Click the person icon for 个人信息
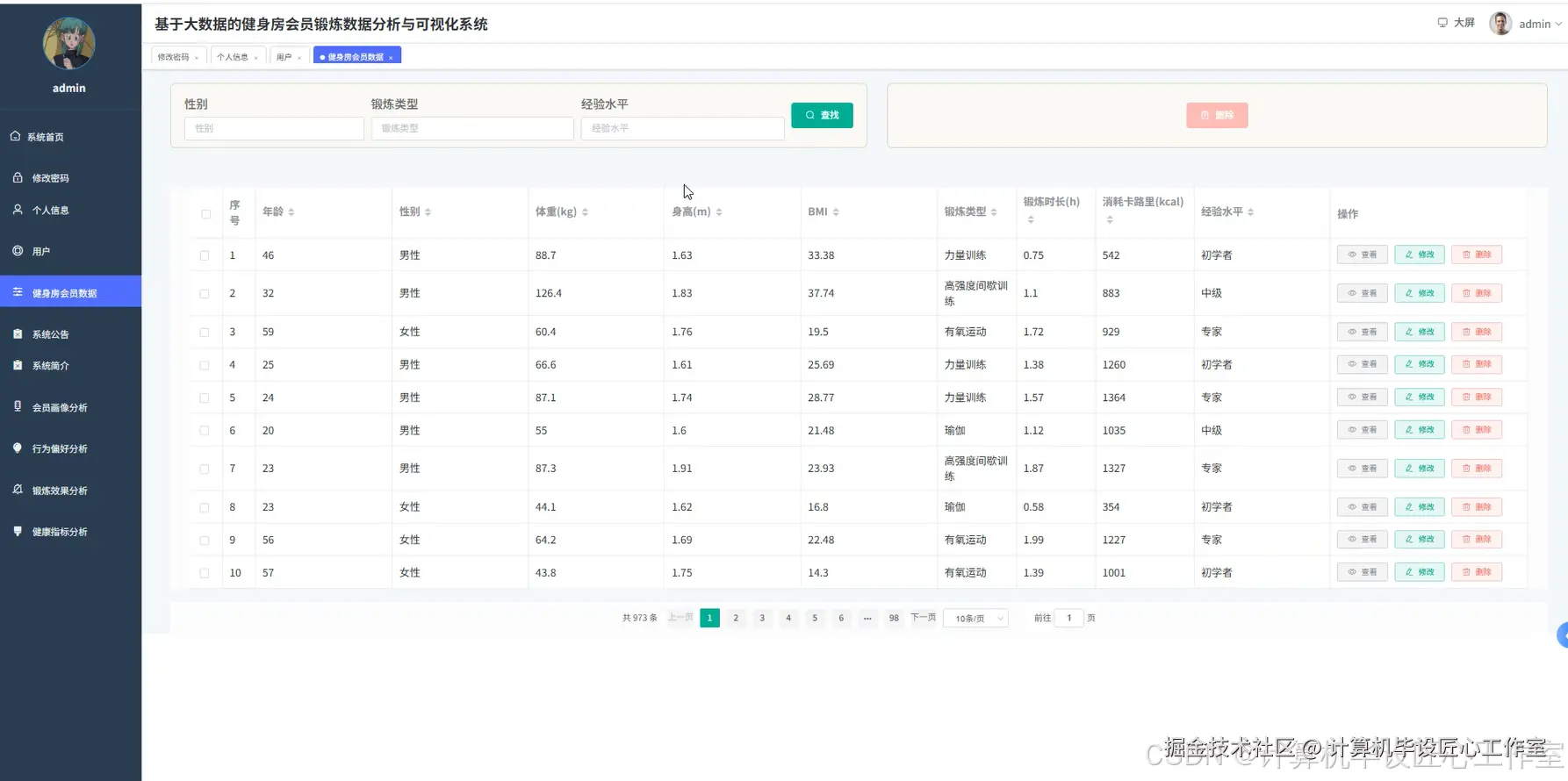 coord(18,210)
